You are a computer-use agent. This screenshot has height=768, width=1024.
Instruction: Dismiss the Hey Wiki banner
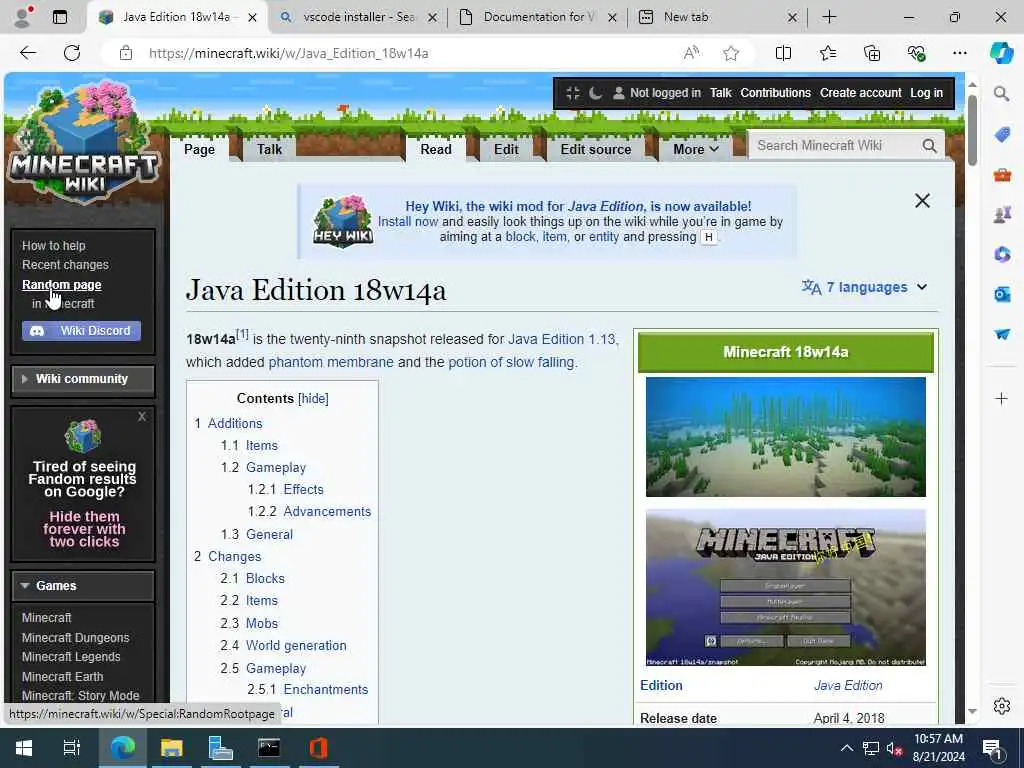[922, 200]
